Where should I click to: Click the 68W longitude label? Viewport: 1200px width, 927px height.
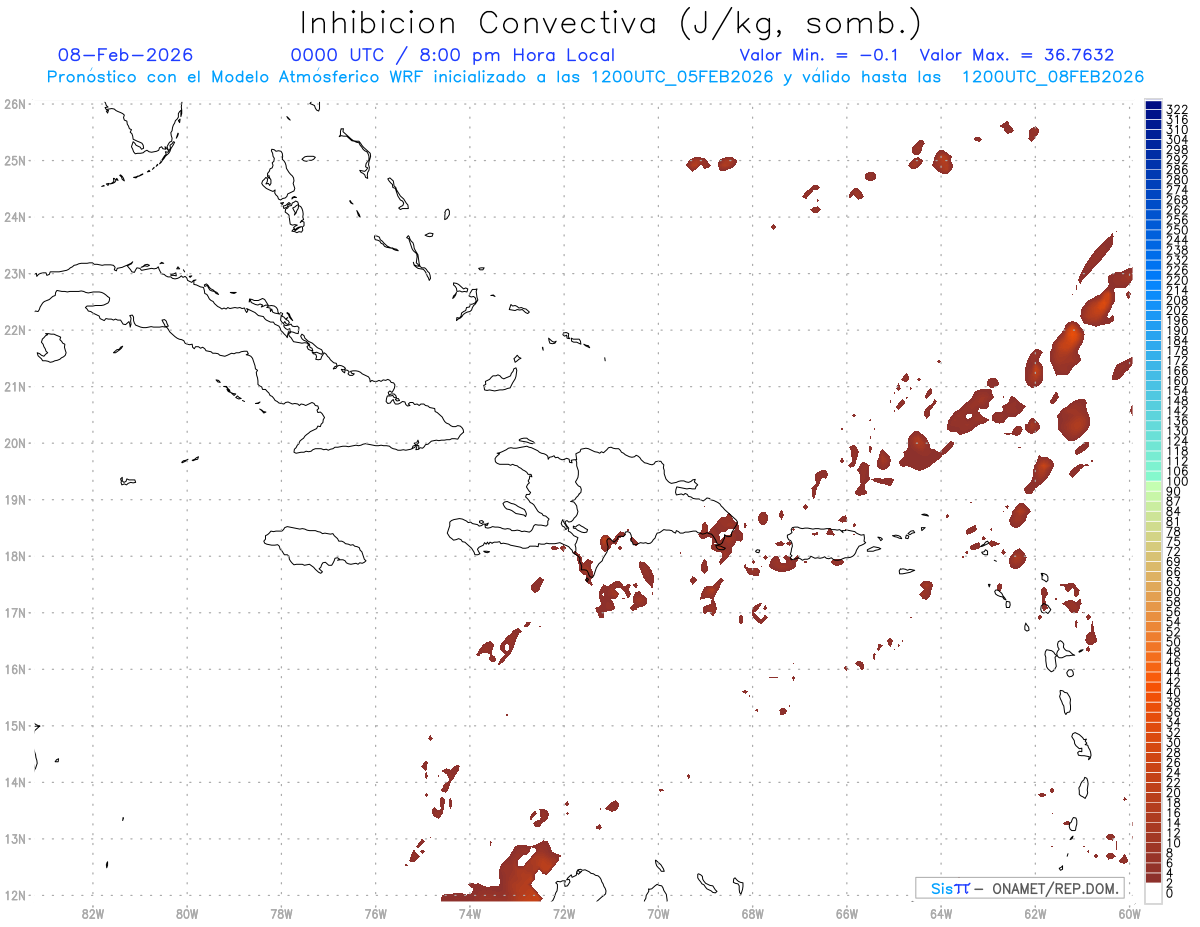coord(753,913)
